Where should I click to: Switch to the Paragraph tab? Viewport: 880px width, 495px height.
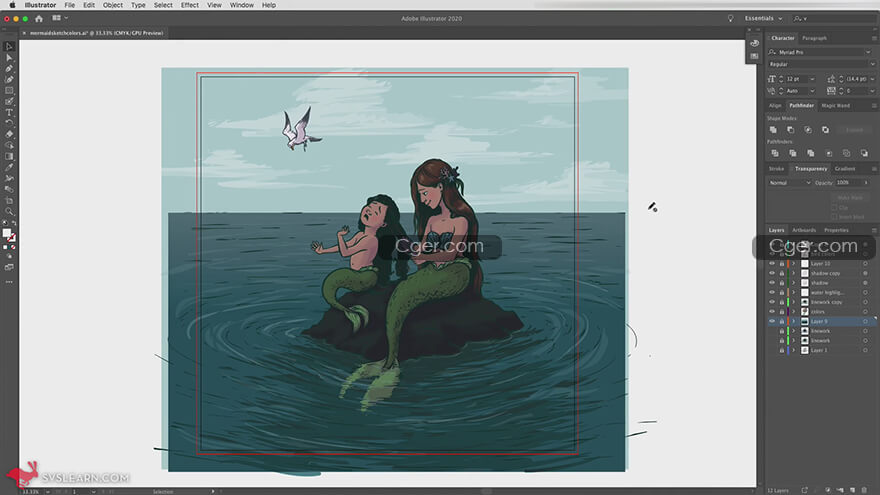tap(814, 38)
